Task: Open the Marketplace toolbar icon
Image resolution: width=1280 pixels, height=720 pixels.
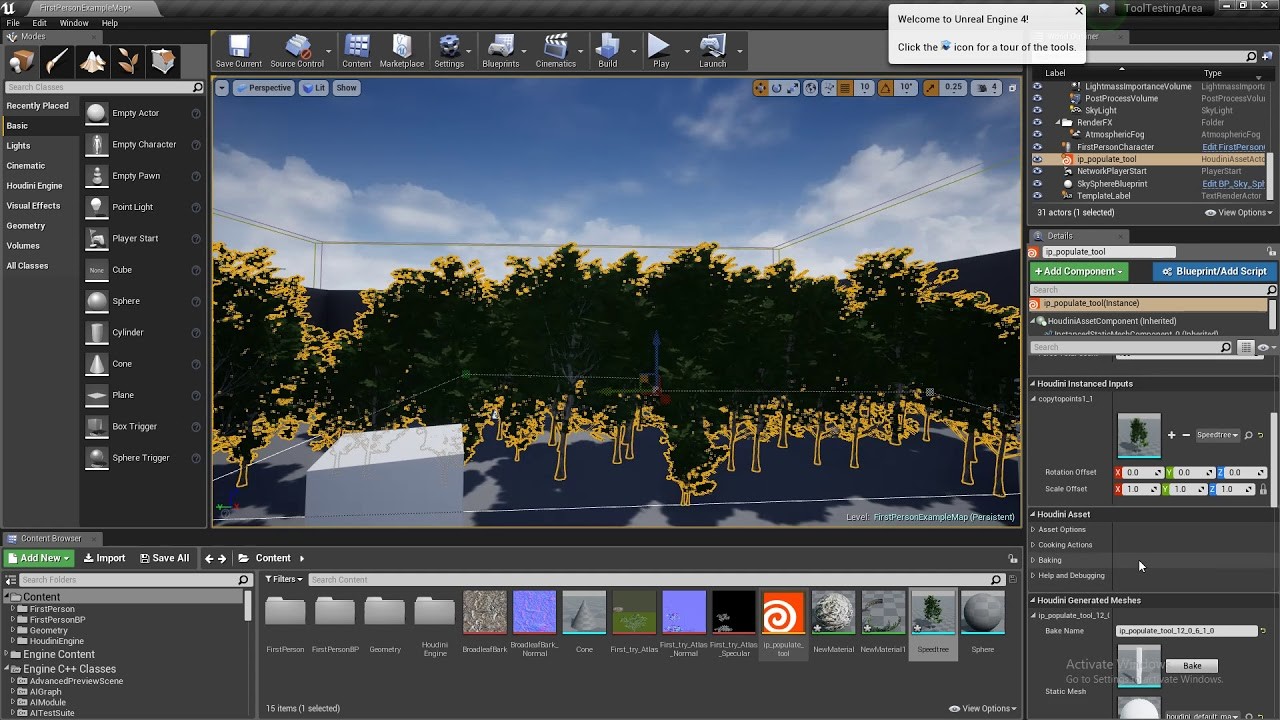Action: pos(401,50)
